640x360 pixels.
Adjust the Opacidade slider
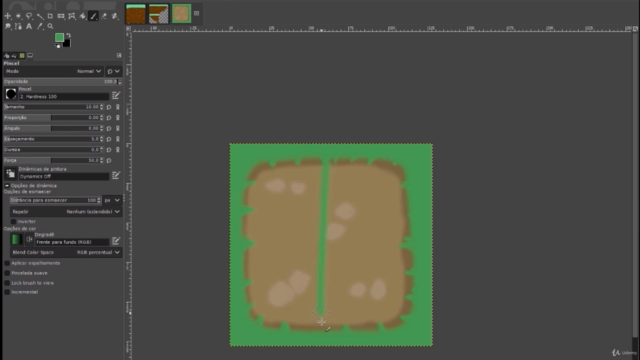point(62,82)
